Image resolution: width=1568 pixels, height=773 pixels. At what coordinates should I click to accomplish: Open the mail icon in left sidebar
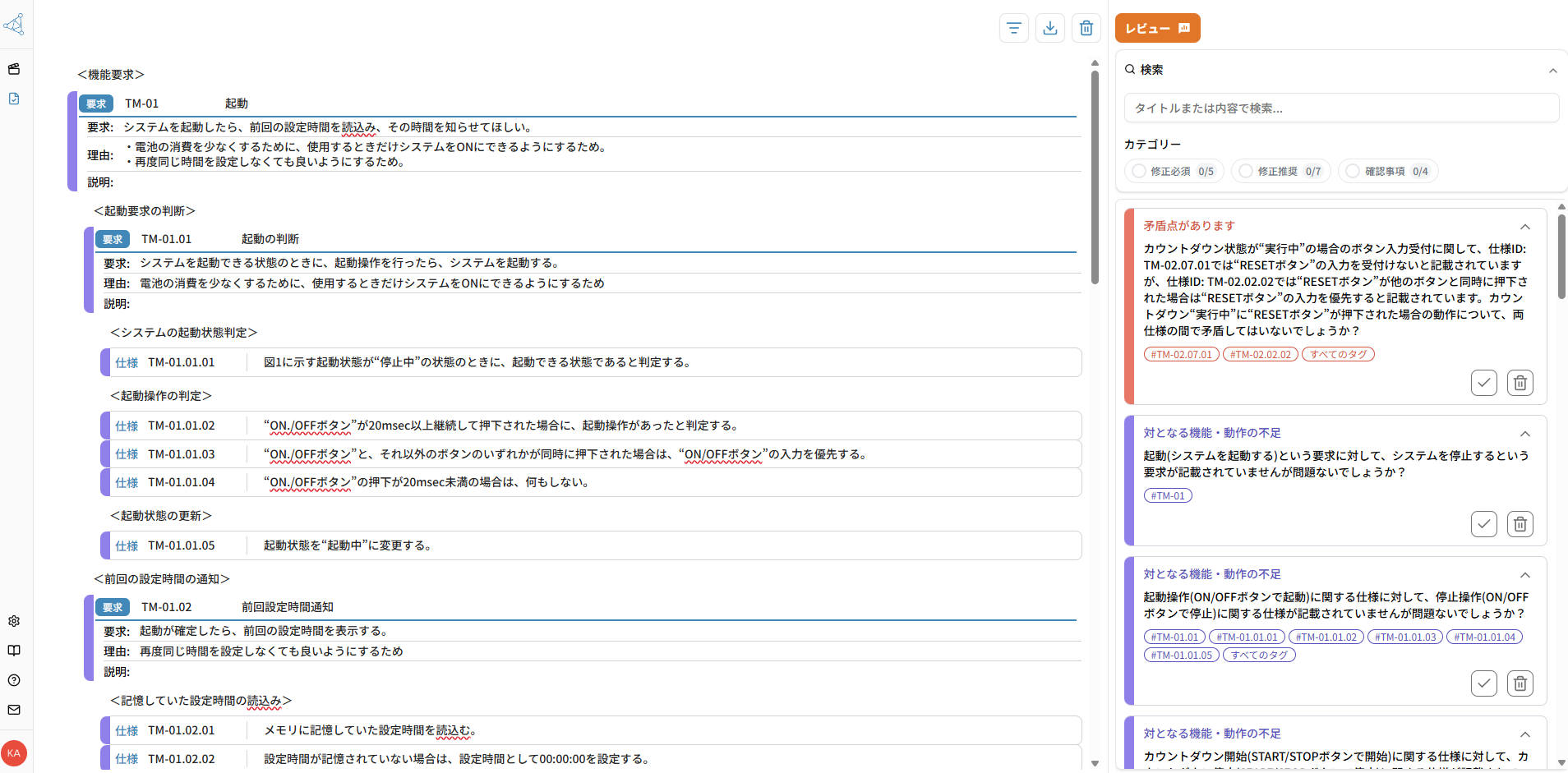(x=14, y=710)
